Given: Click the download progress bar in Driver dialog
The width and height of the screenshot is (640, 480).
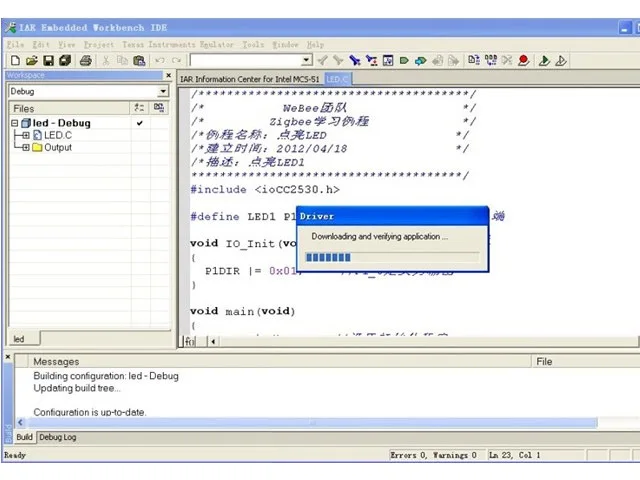Looking at the screenshot, I should [392, 257].
